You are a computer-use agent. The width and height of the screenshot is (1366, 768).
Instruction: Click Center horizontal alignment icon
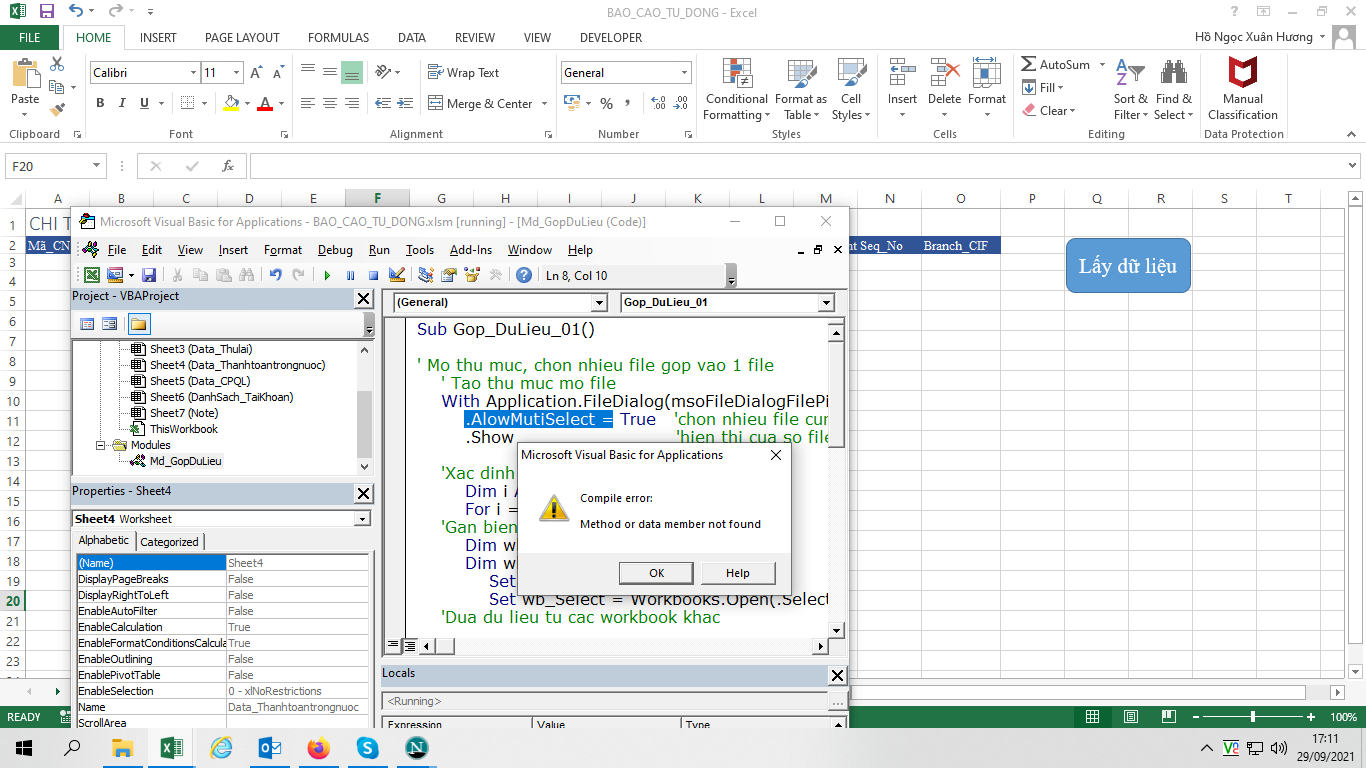[329, 103]
